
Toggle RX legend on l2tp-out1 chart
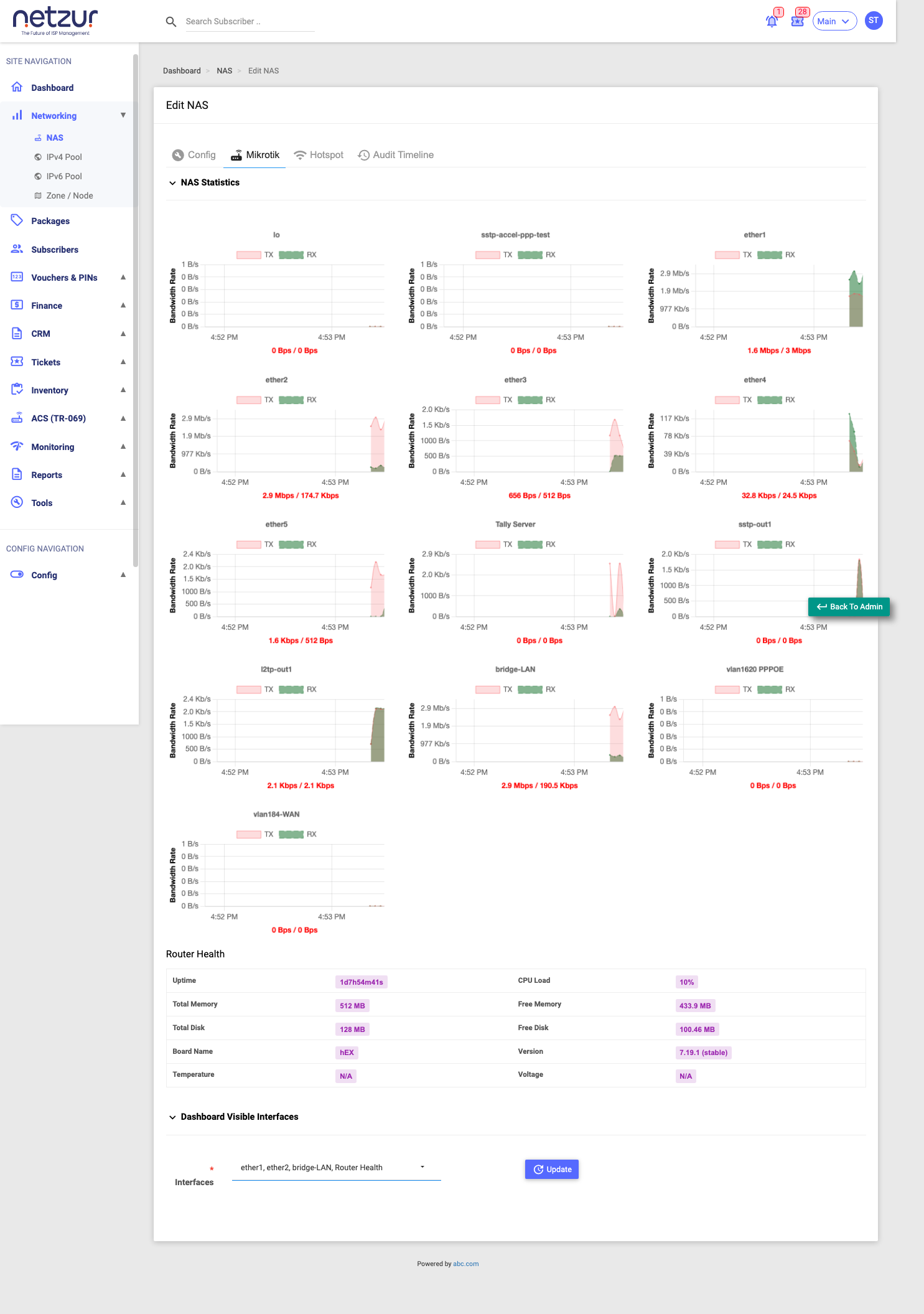click(297, 689)
